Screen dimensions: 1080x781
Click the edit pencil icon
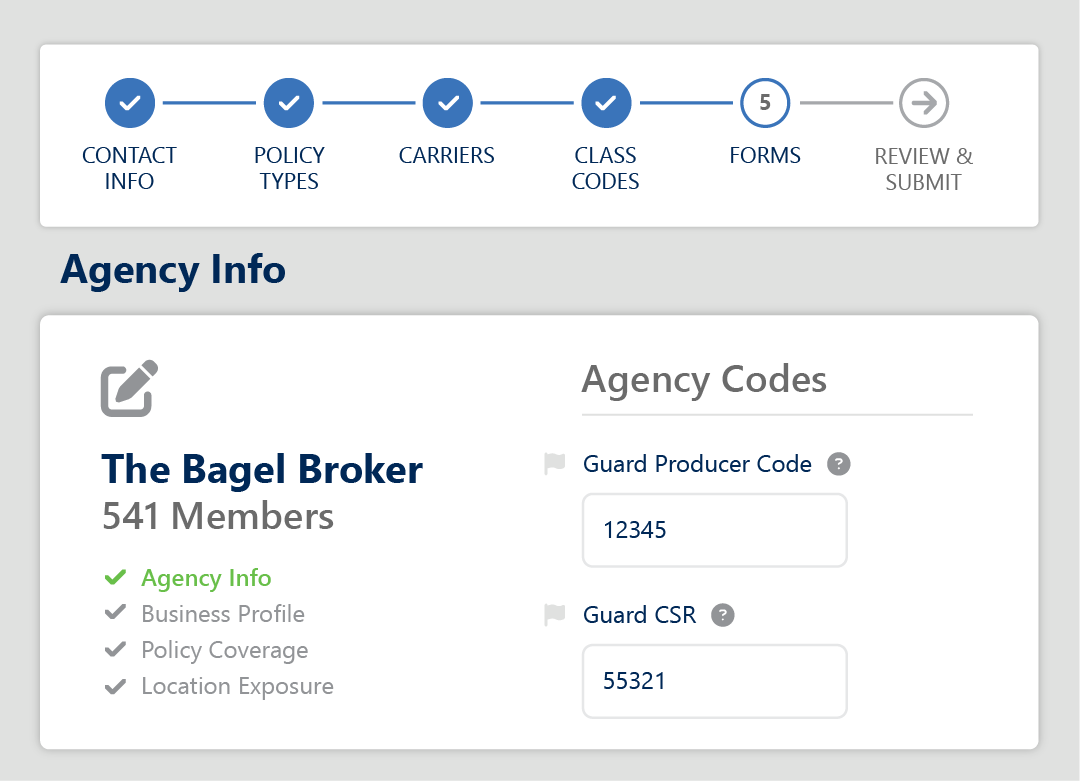[x=129, y=388]
